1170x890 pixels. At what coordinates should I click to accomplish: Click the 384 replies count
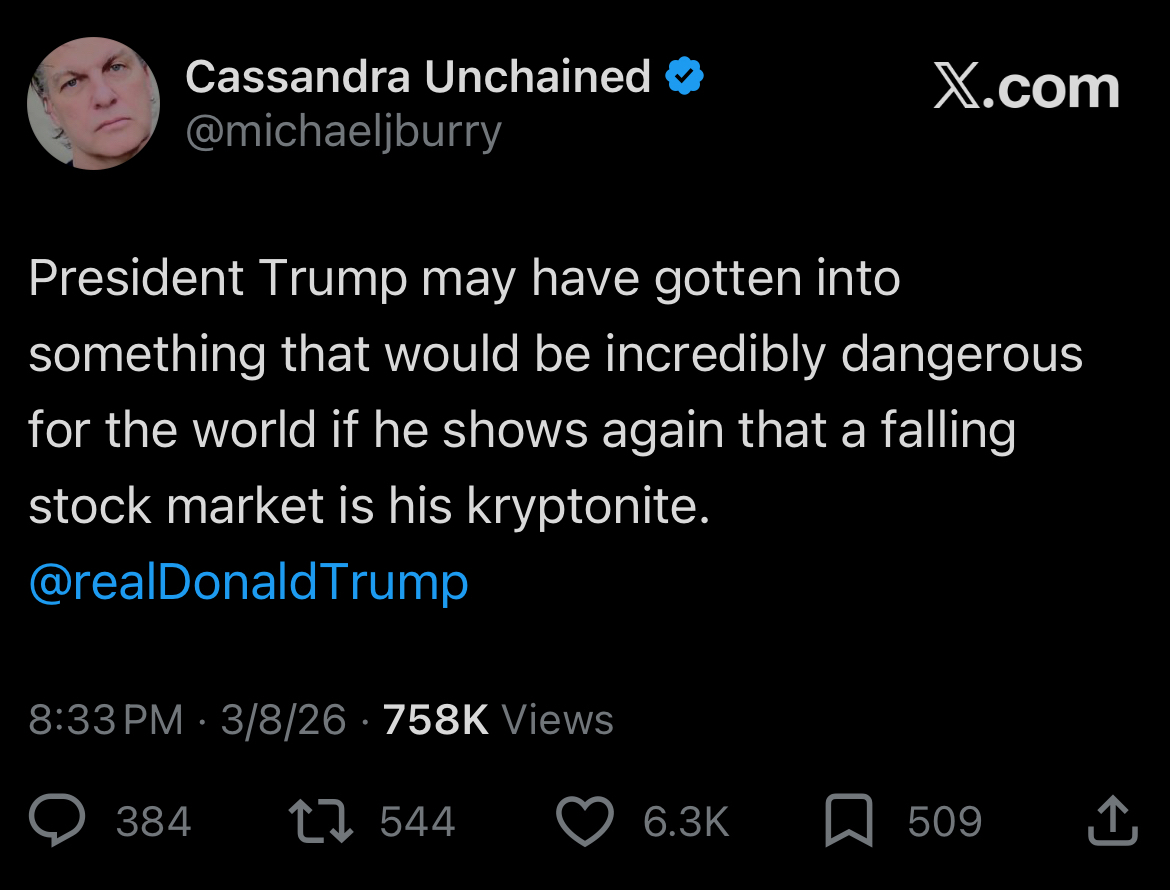tap(154, 821)
